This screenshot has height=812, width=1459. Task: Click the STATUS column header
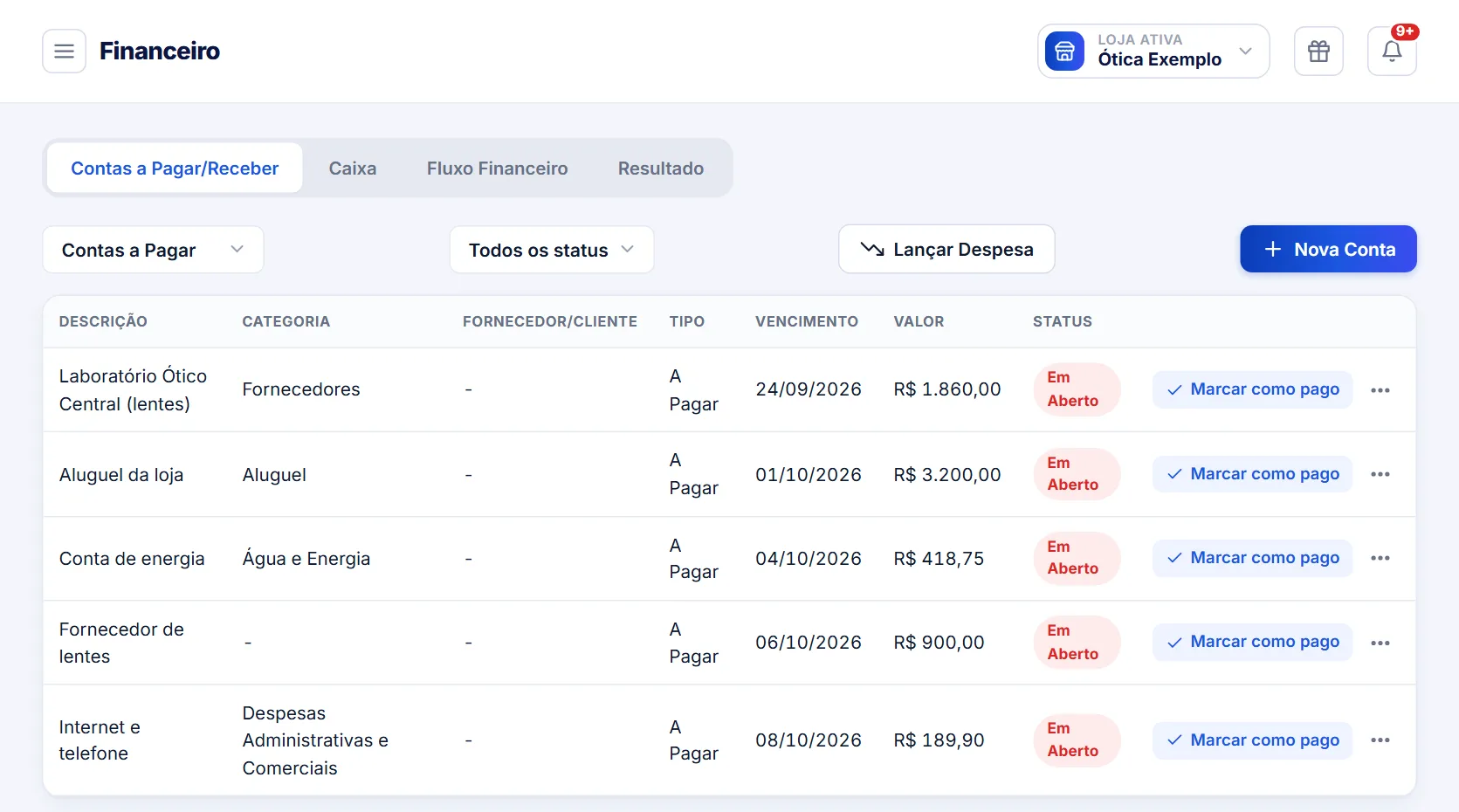coord(1062,321)
